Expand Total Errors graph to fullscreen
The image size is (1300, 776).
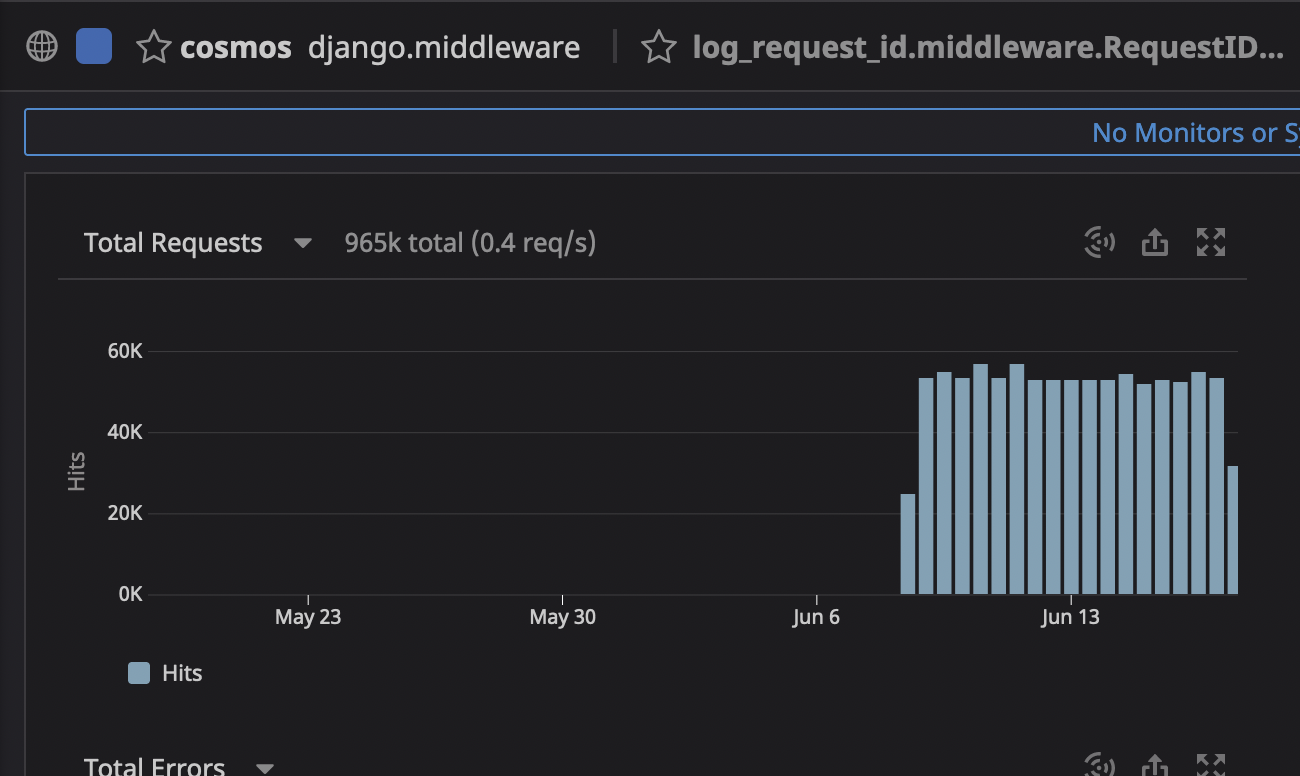point(1211,764)
